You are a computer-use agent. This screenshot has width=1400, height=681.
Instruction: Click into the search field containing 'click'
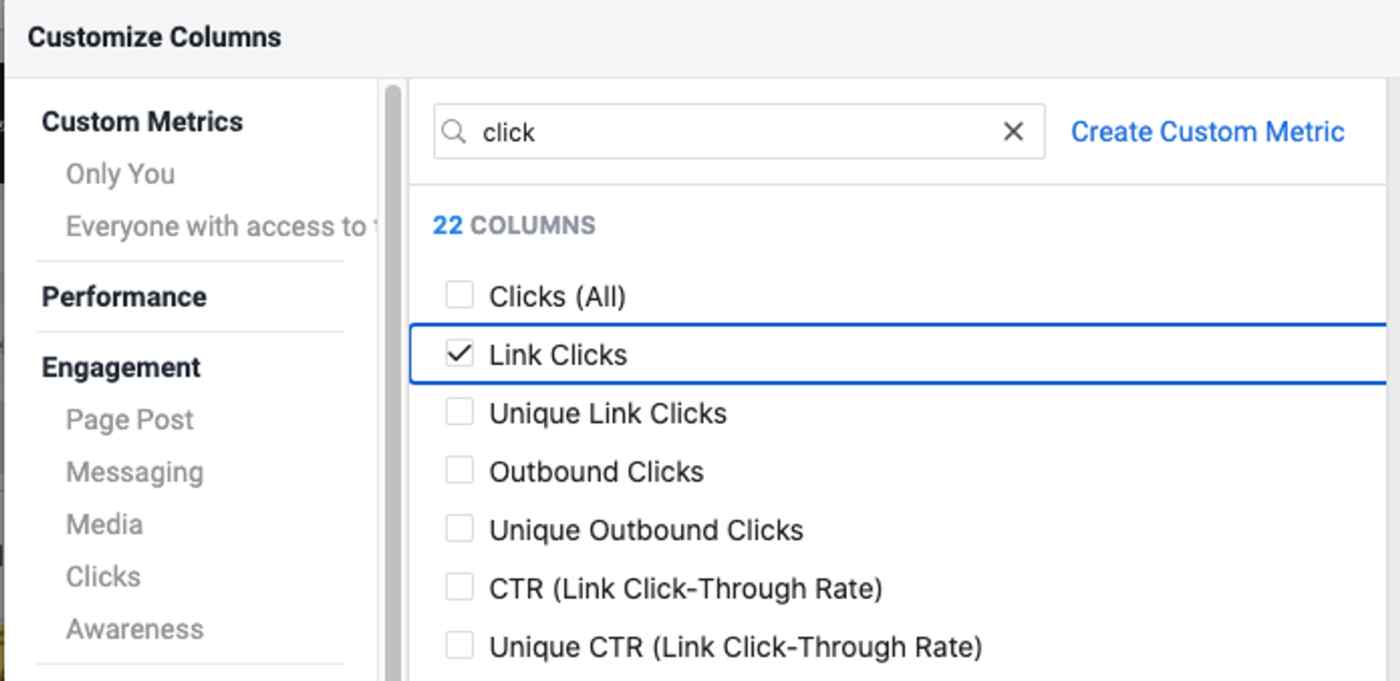tap(739, 132)
